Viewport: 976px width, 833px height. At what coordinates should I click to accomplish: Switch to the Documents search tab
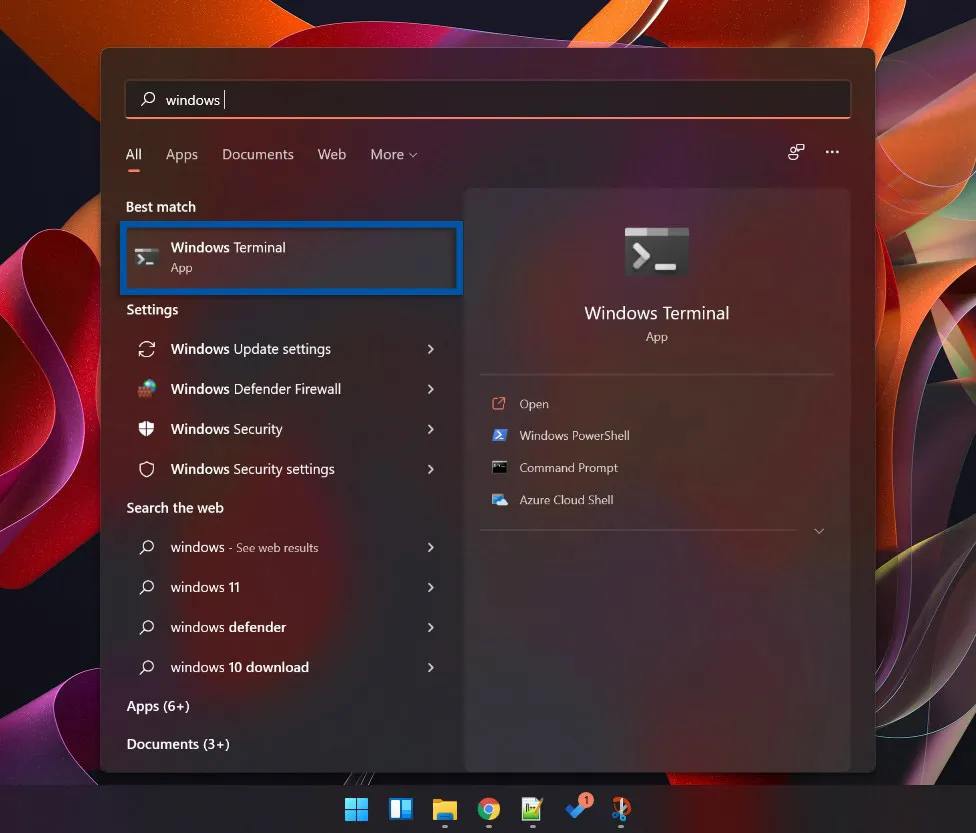coord(257,154)
